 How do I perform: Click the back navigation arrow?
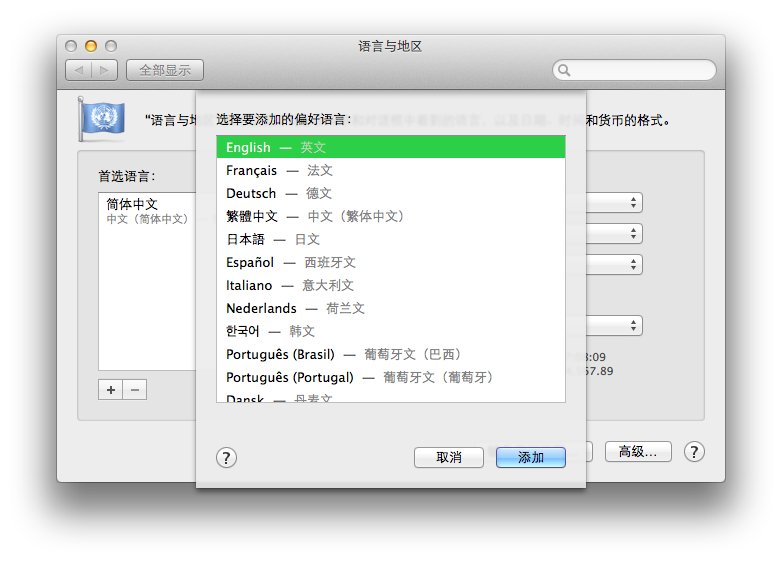[79, 70]
